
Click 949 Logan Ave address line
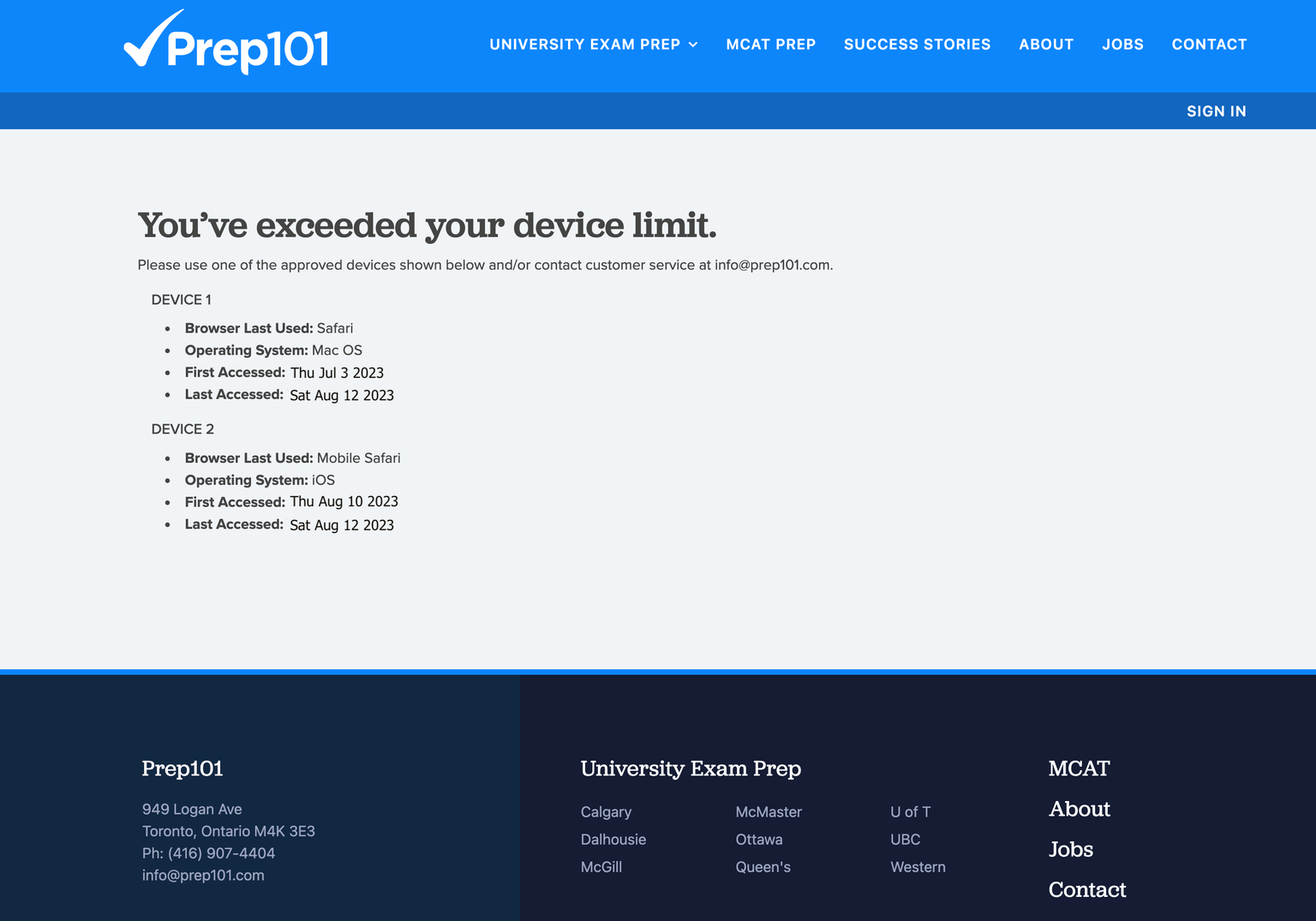click(192, 810)
